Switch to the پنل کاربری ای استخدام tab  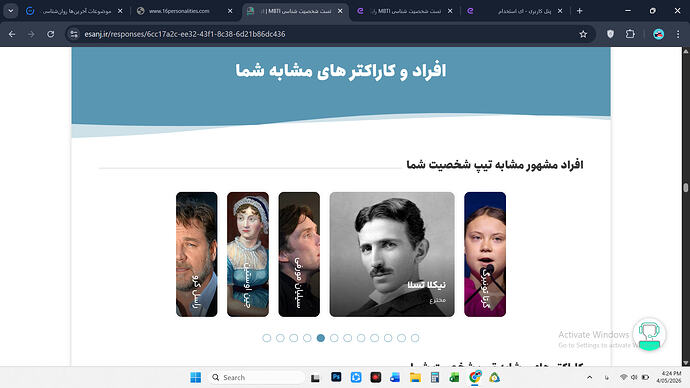pyautogui.click(x=515, y=11)
